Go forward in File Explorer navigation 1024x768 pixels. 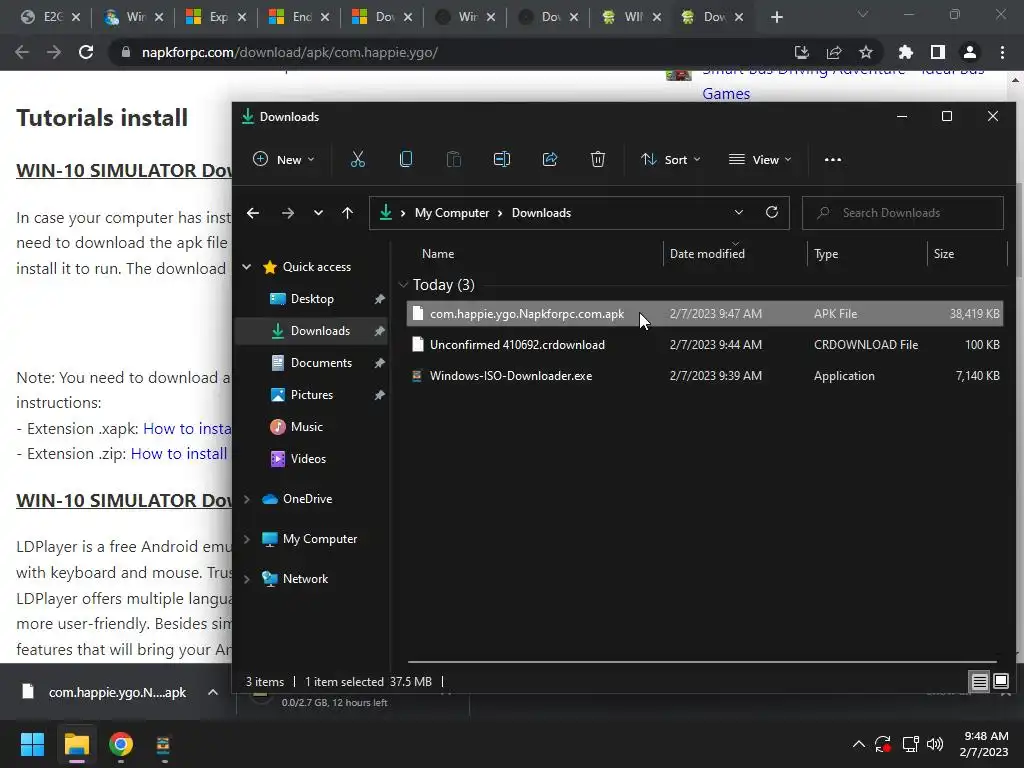pyautogui.click(x=287, y=213)
